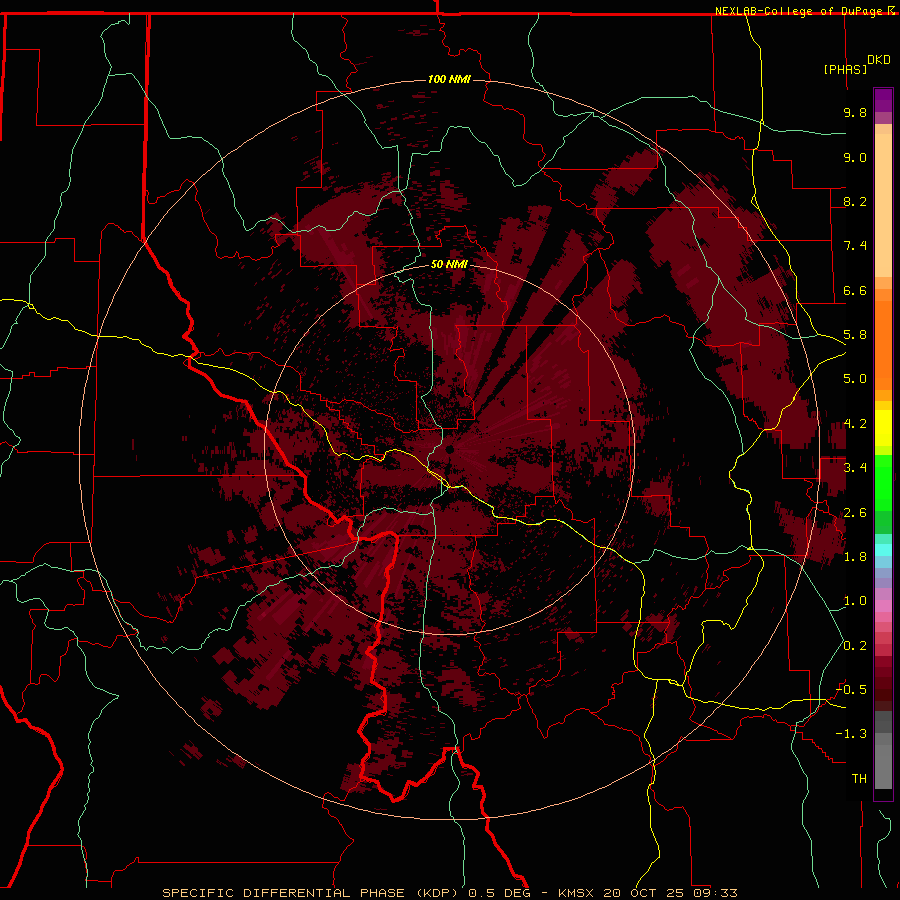900x900 pixels.
Task: Click the 4.2 legend value
Action: pos(855,424)
